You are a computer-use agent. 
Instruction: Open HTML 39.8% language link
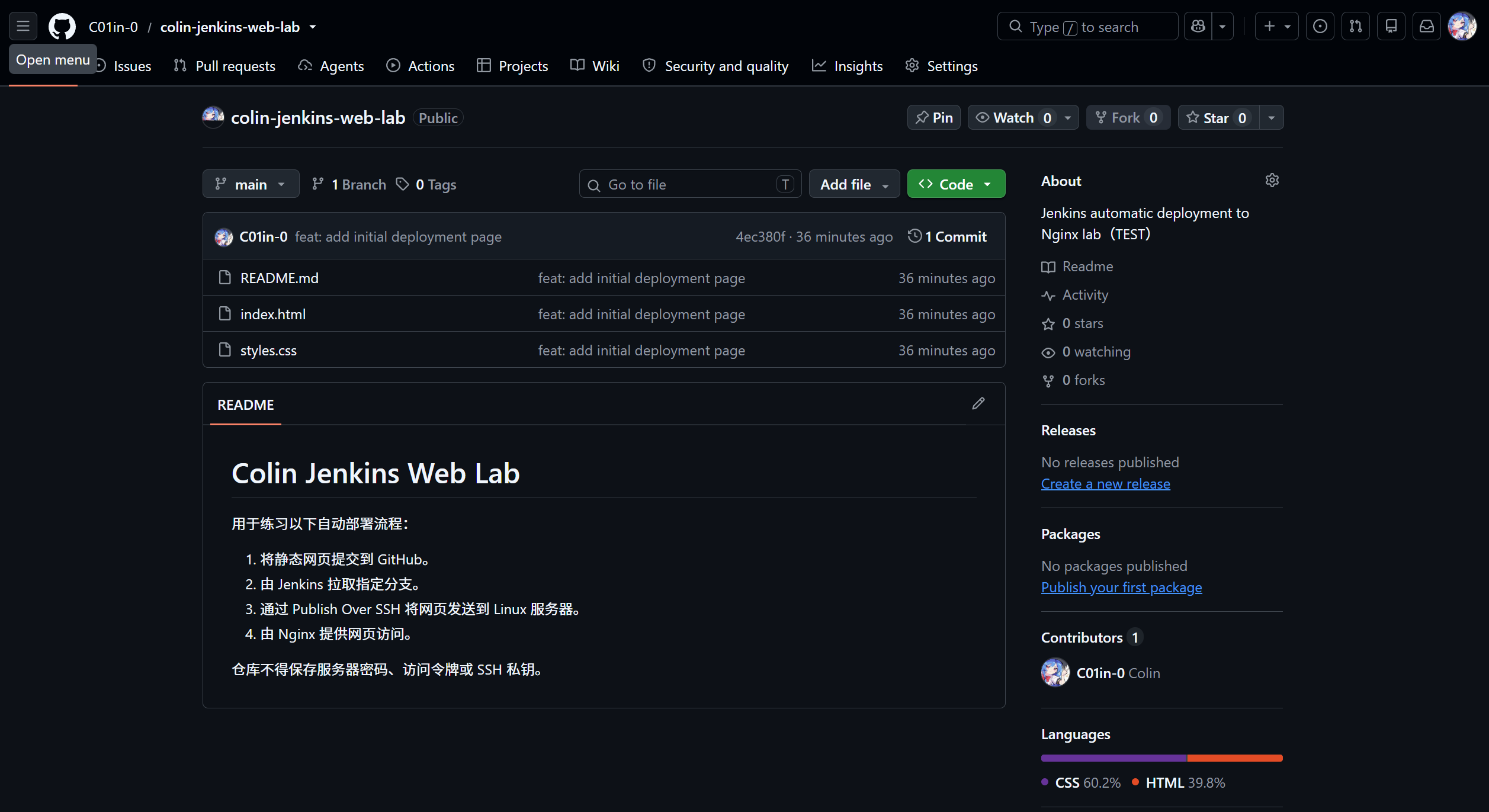pyautogui.click(x=1179, y=783)
